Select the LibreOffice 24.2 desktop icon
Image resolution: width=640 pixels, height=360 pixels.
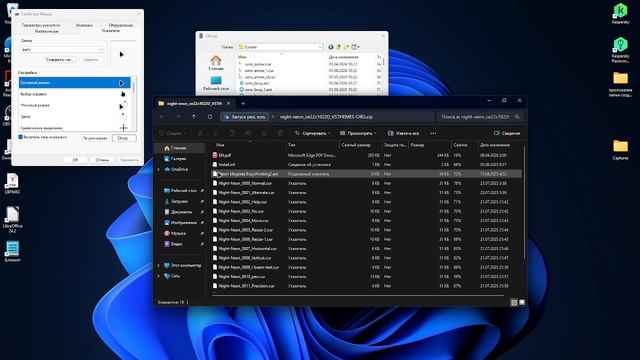click(12, 220)
